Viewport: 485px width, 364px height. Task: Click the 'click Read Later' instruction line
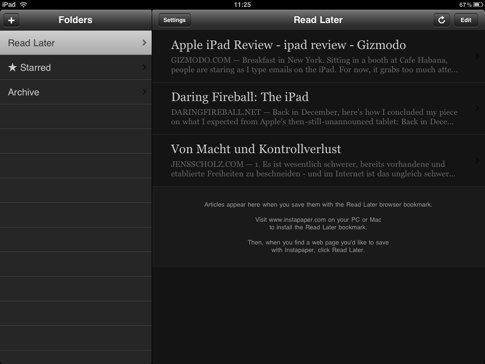[x=318, y=250]
